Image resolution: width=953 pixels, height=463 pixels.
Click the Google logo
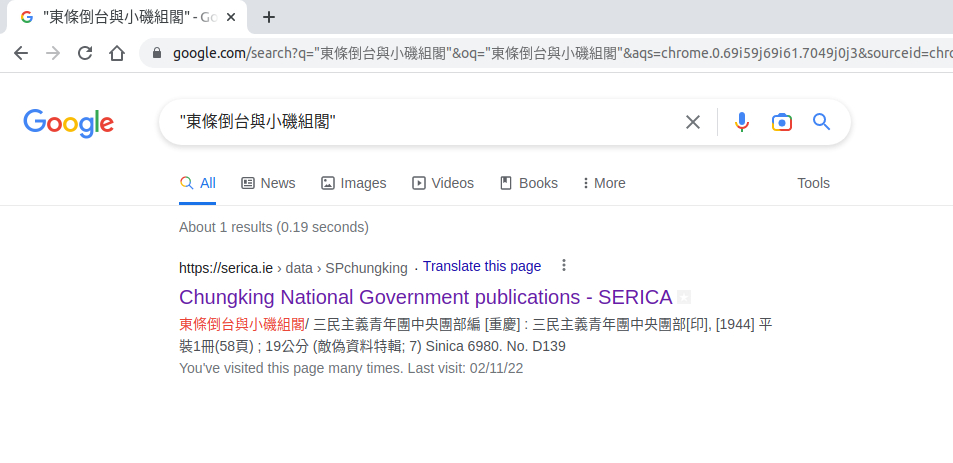pyautogui.click(x=68, y=122)
